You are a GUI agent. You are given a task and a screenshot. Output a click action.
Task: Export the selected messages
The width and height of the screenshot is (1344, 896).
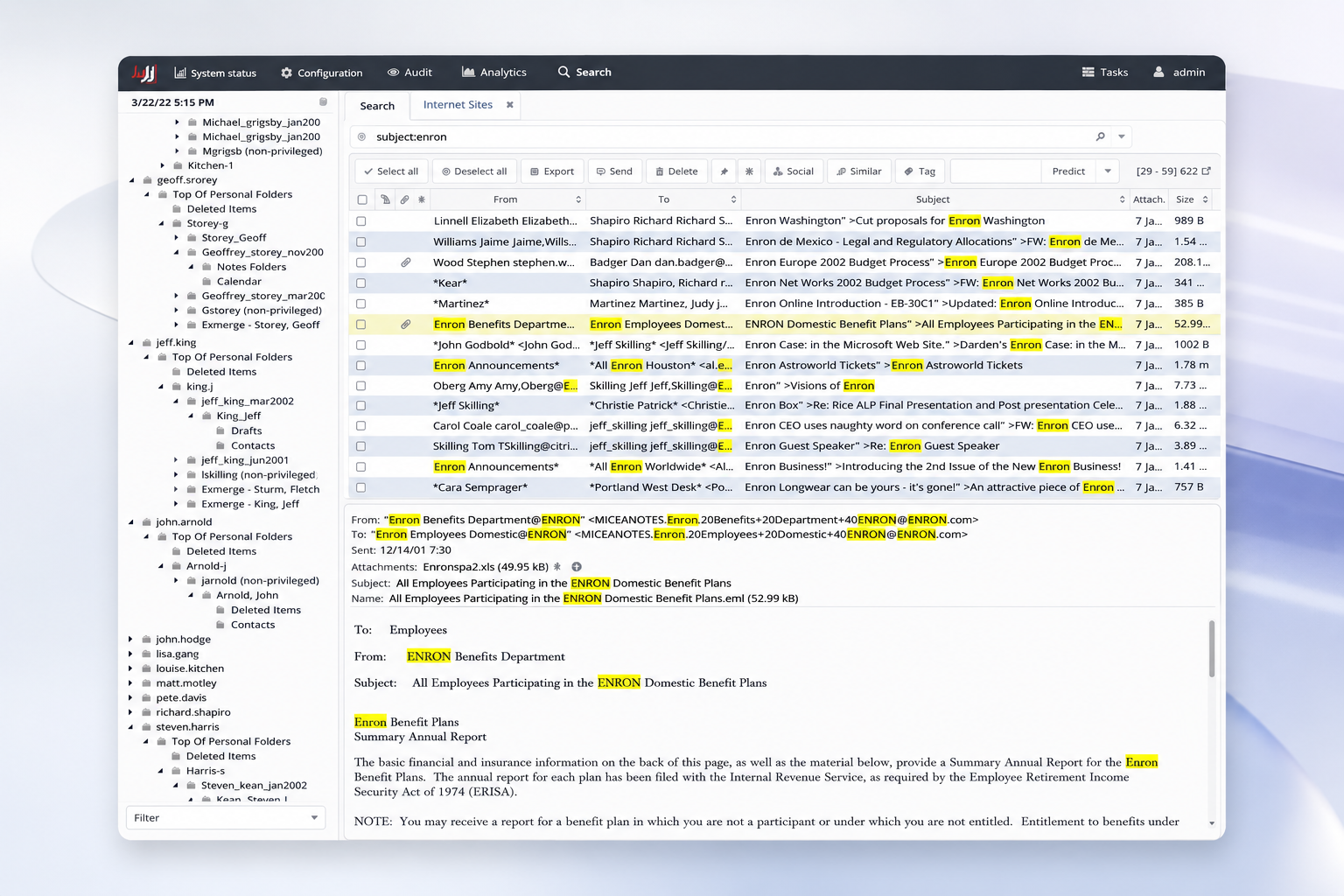point(551,171)
